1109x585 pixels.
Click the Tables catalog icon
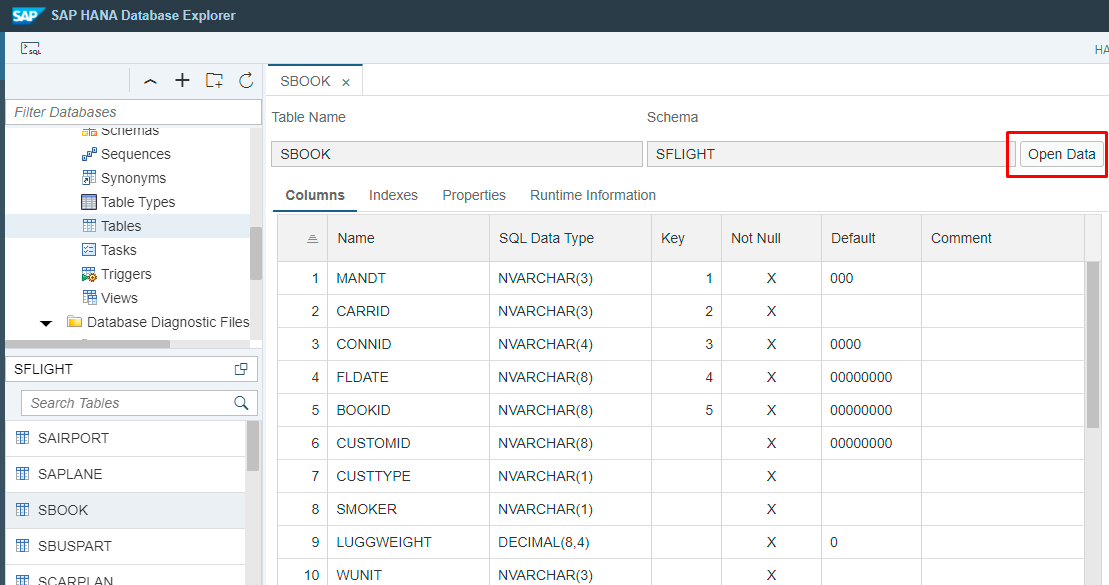tap(89, 226)
